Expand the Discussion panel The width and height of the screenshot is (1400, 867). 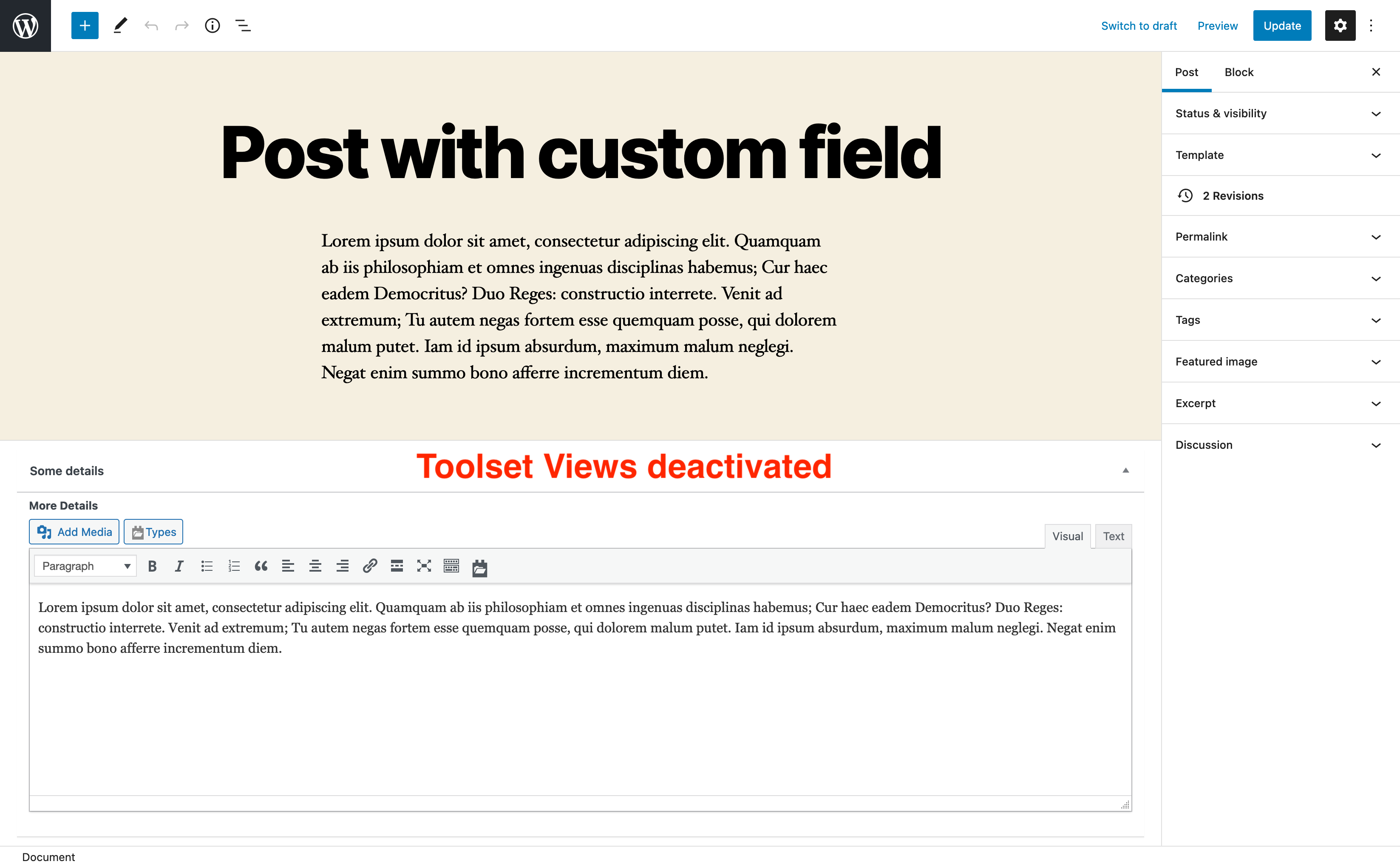tap(1281, 445)
